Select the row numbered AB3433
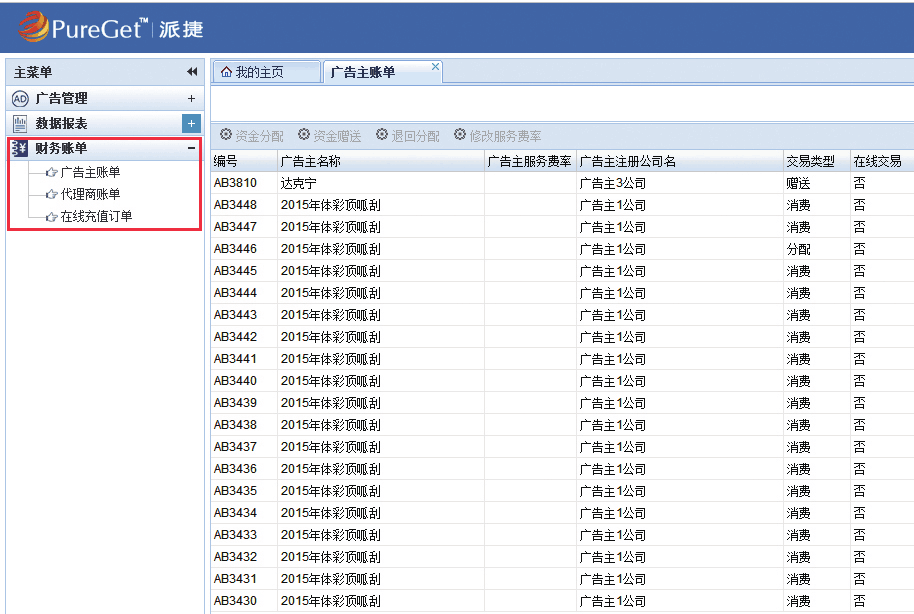 click(563, 535)
